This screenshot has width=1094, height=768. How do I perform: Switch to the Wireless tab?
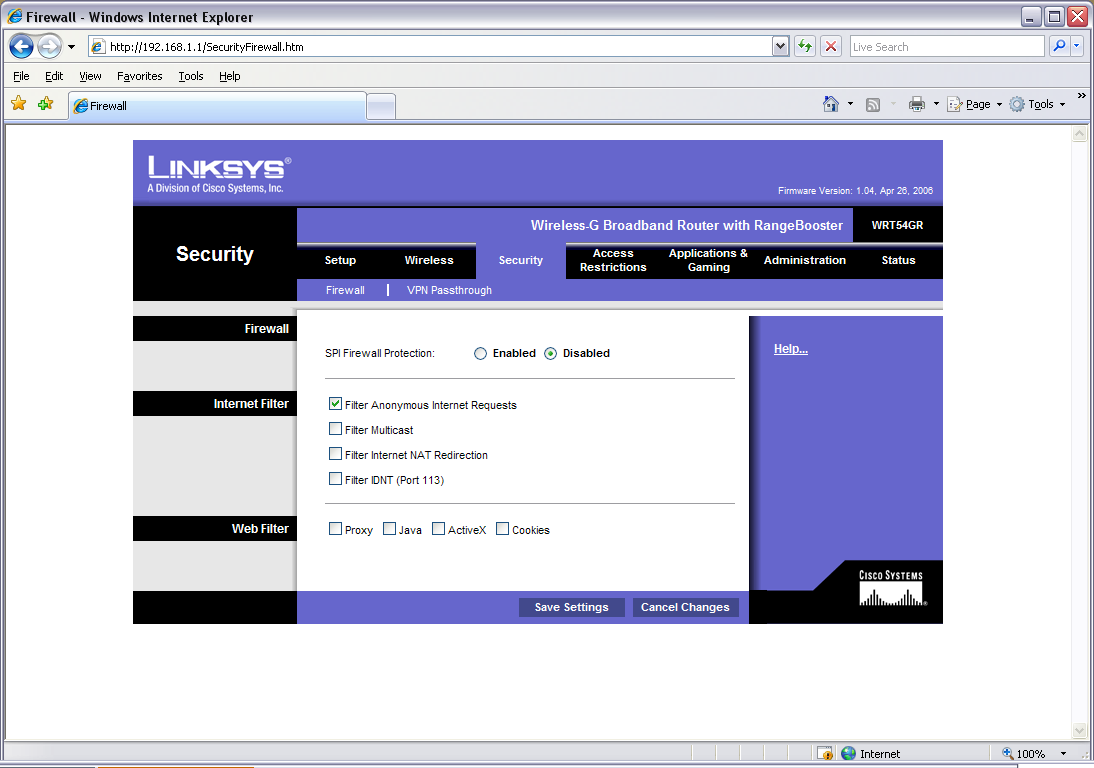(x=428, y=260)
